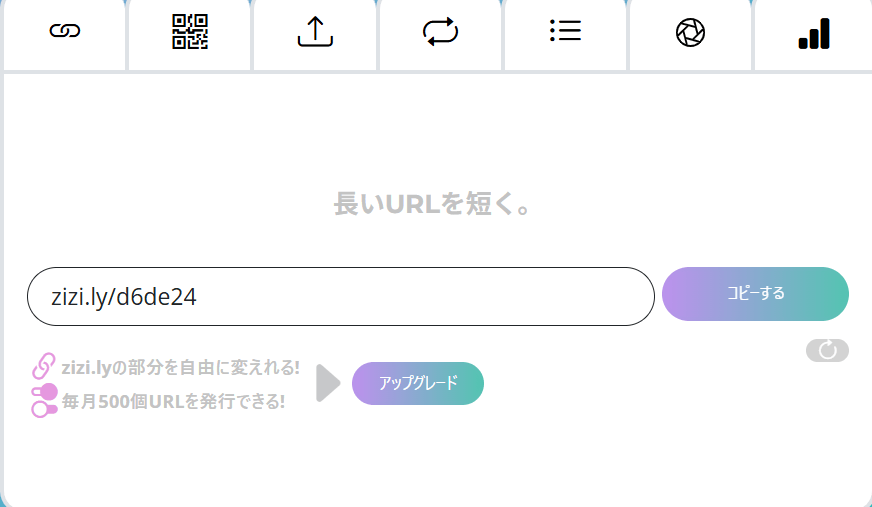
Task: Open the upload tab icon
Action: tap(315, 32)
